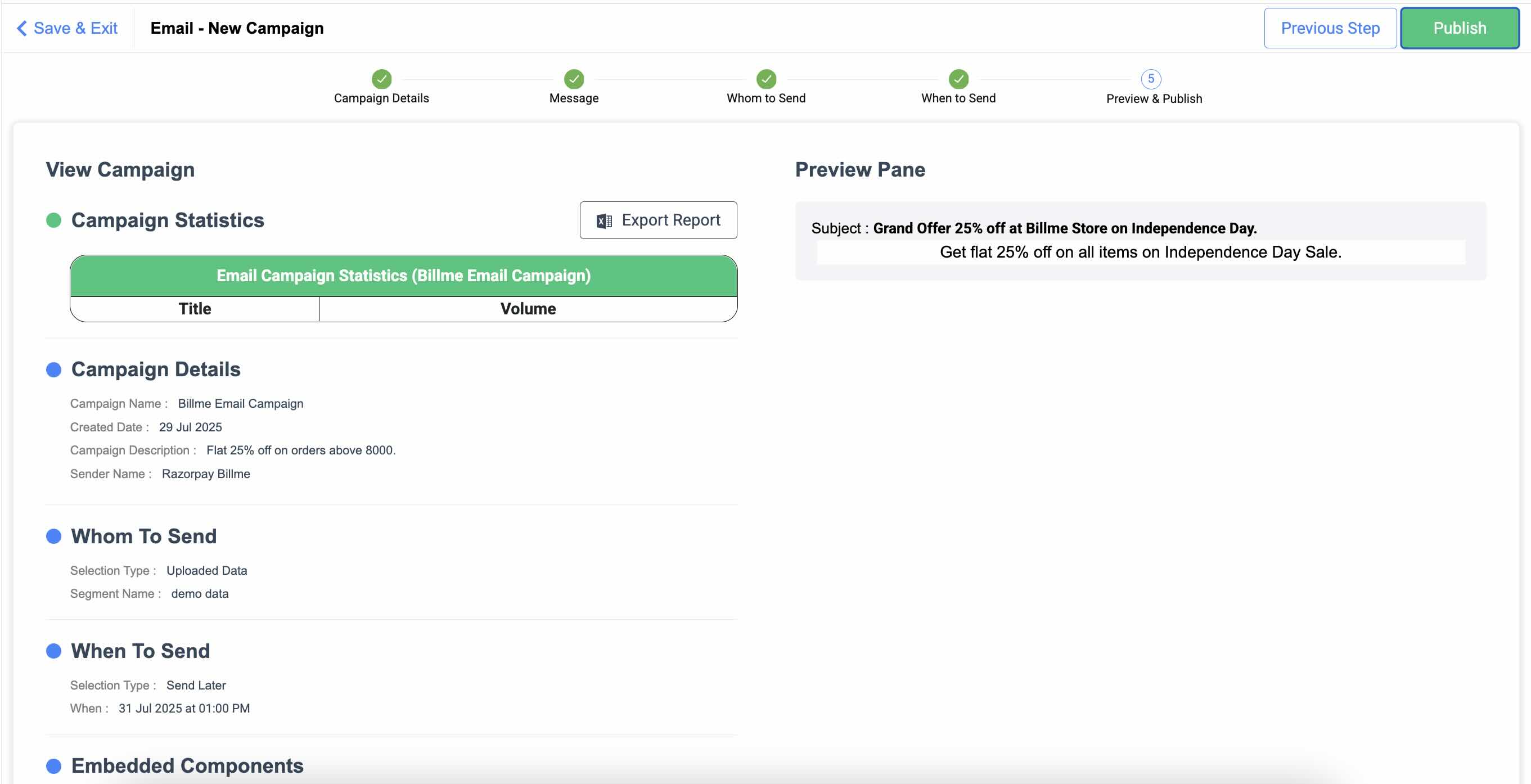1531x784 pixels.
Task: Click the Campaign Details step checkmark
Action: 381,79
